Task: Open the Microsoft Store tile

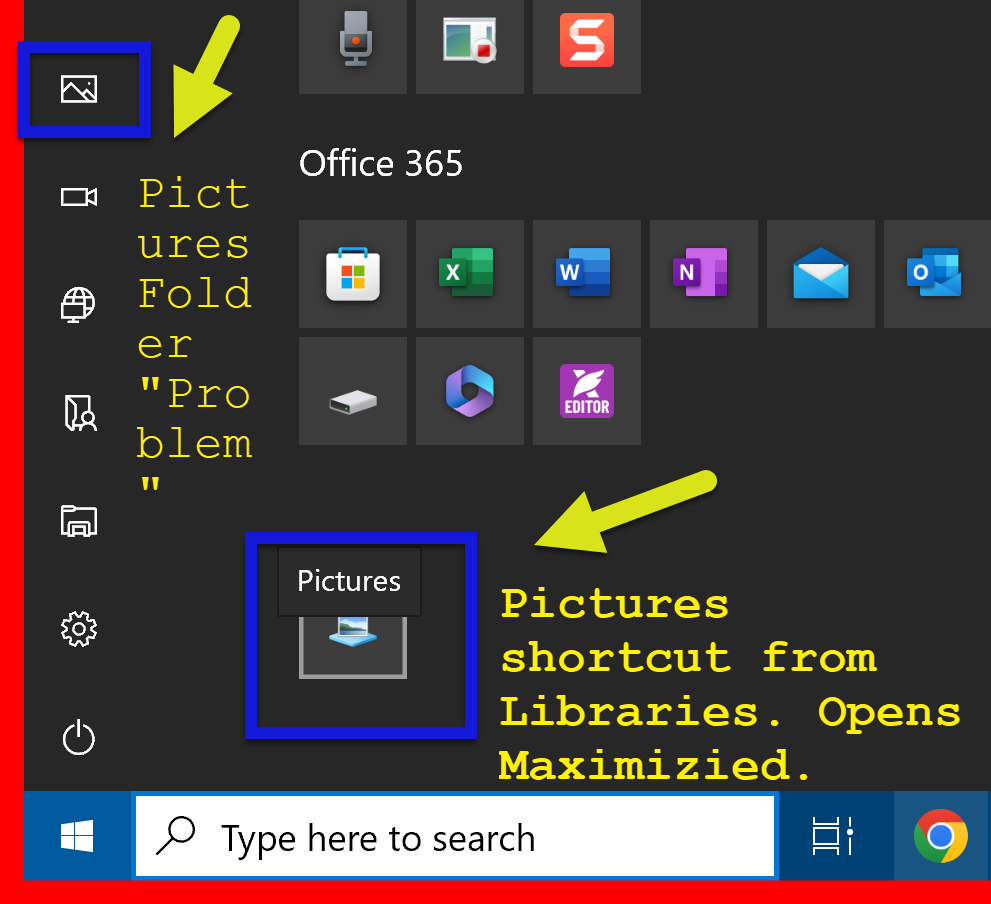Action: click(353, 274)
